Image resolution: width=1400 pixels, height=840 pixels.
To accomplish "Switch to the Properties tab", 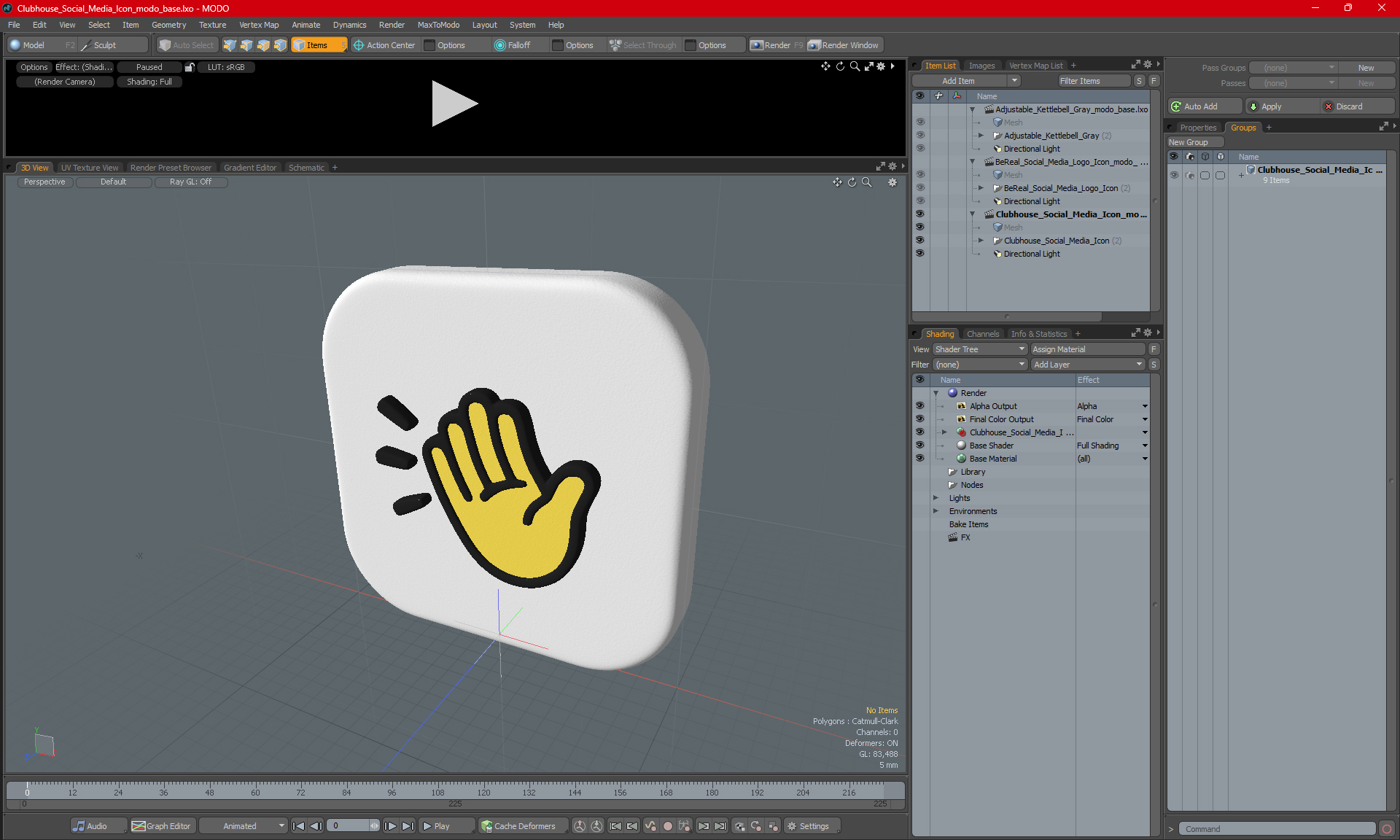I will [1198, 128].
